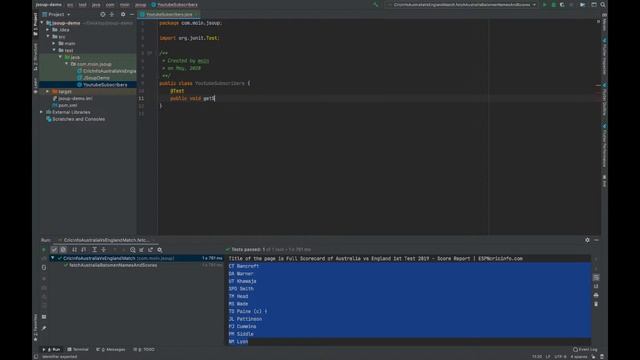Click the jsoup-demo breadcrumb in the navigation bar
640x360 pixels.
48,5
